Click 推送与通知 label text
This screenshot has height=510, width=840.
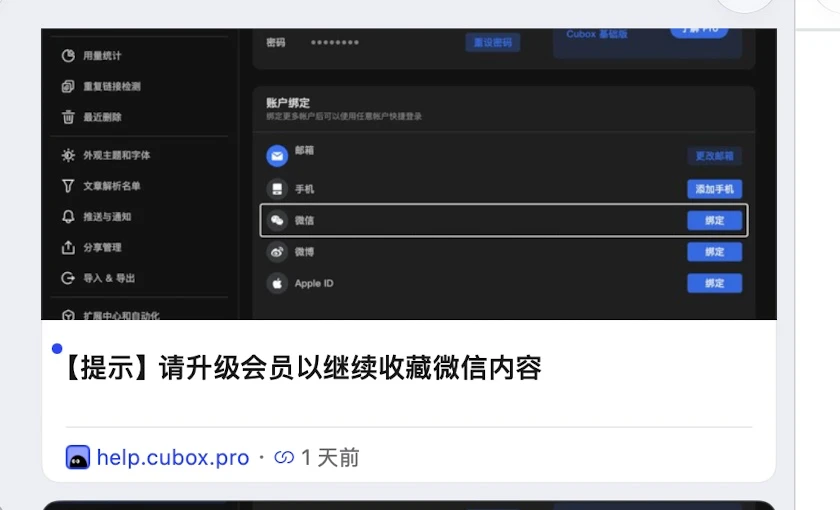[x=107, y=216]
